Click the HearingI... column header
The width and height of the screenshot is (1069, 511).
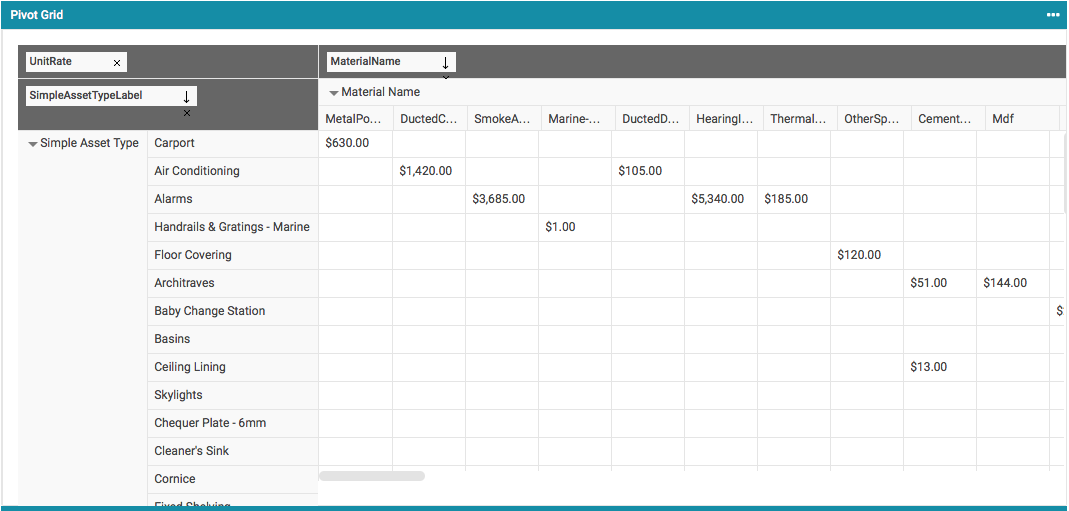coord(725,119)
